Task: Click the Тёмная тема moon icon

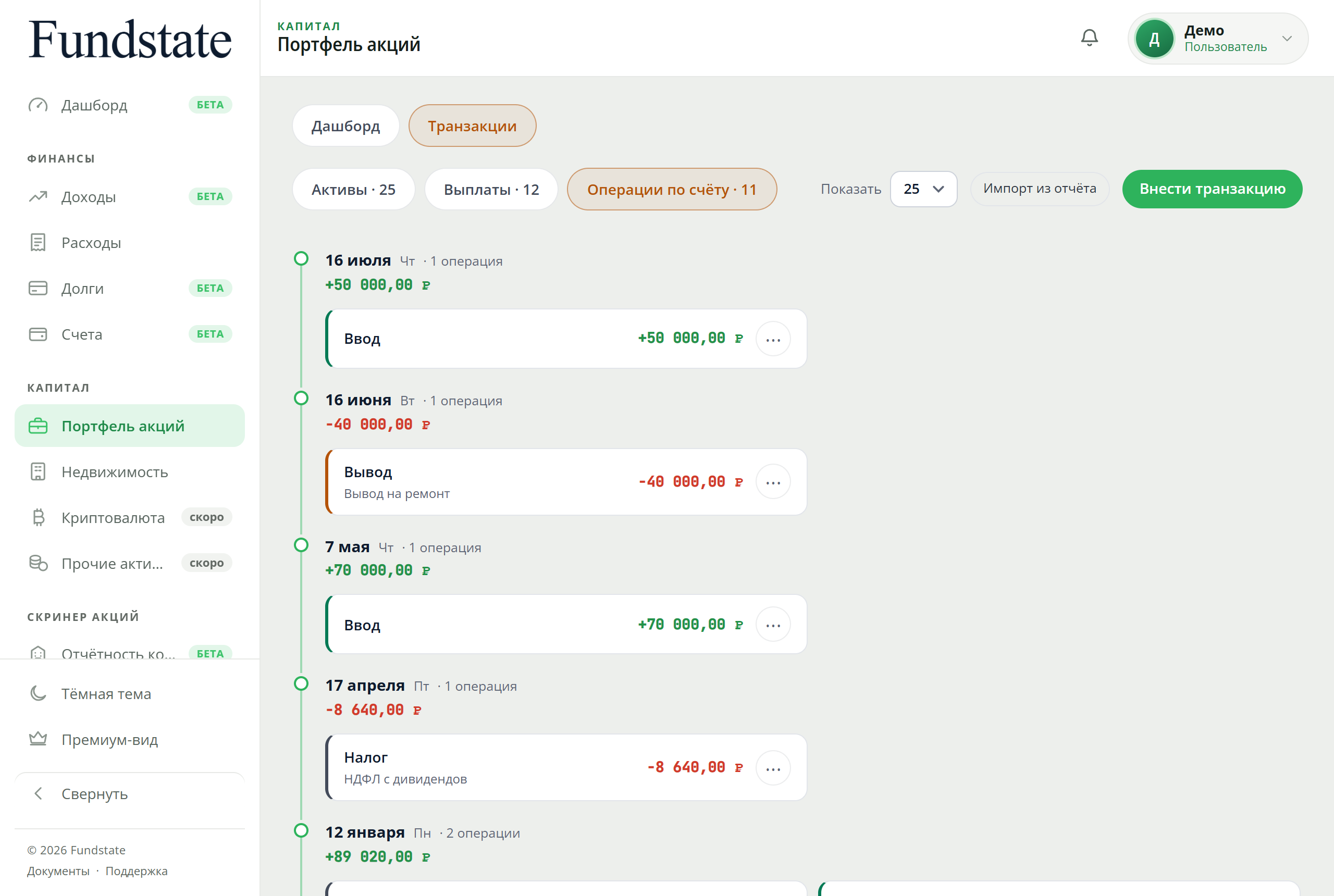Action: pos(38,693)
